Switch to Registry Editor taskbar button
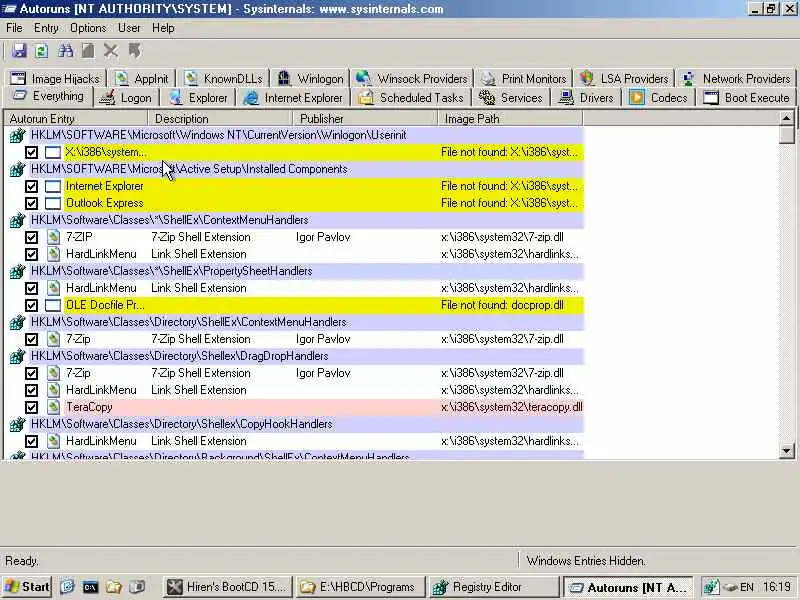800x600 pixels. pos(494,587)
